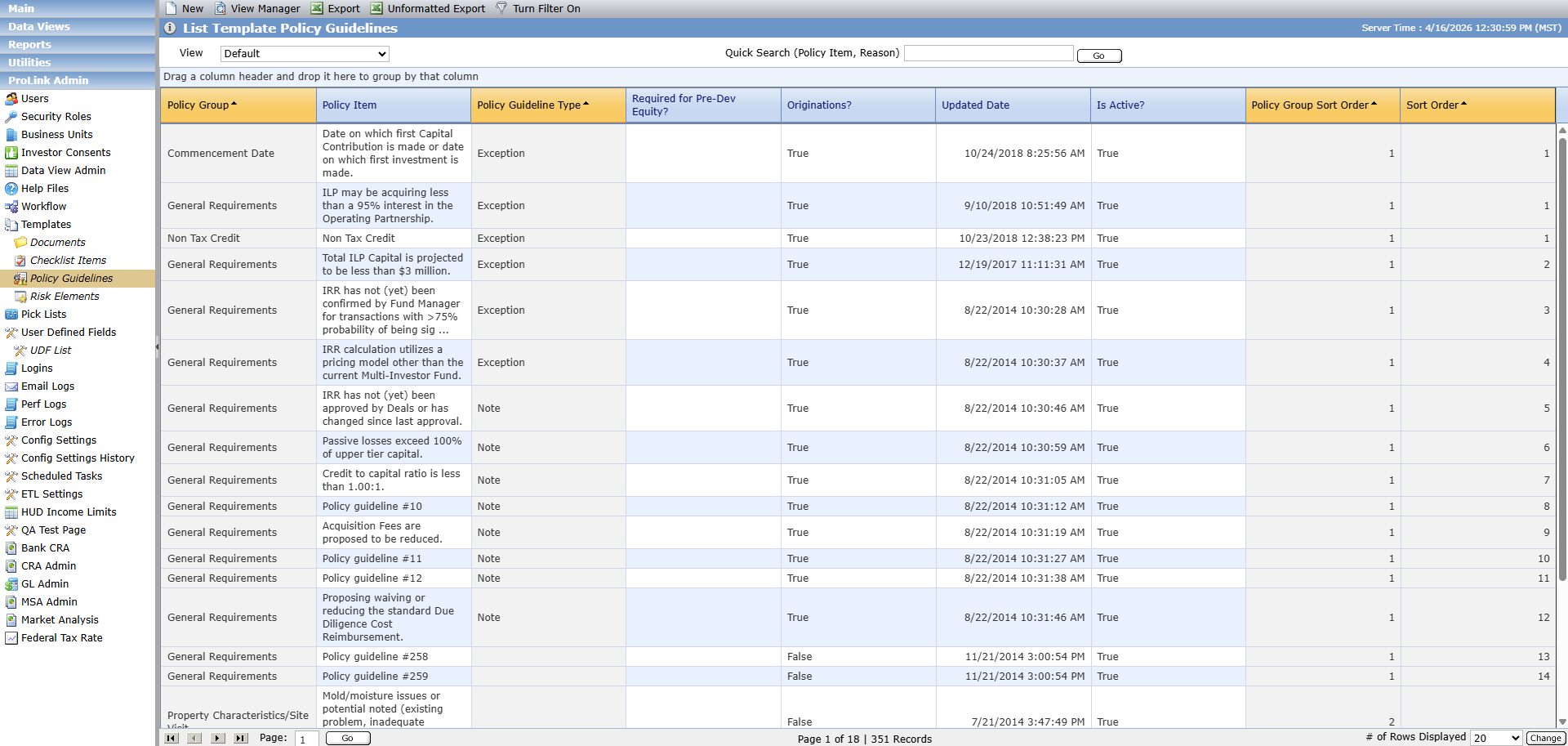The width and height of the screenshot is (1568, 746).
Task: Click Commencement Date policy group cell
Action: point(238,154)
